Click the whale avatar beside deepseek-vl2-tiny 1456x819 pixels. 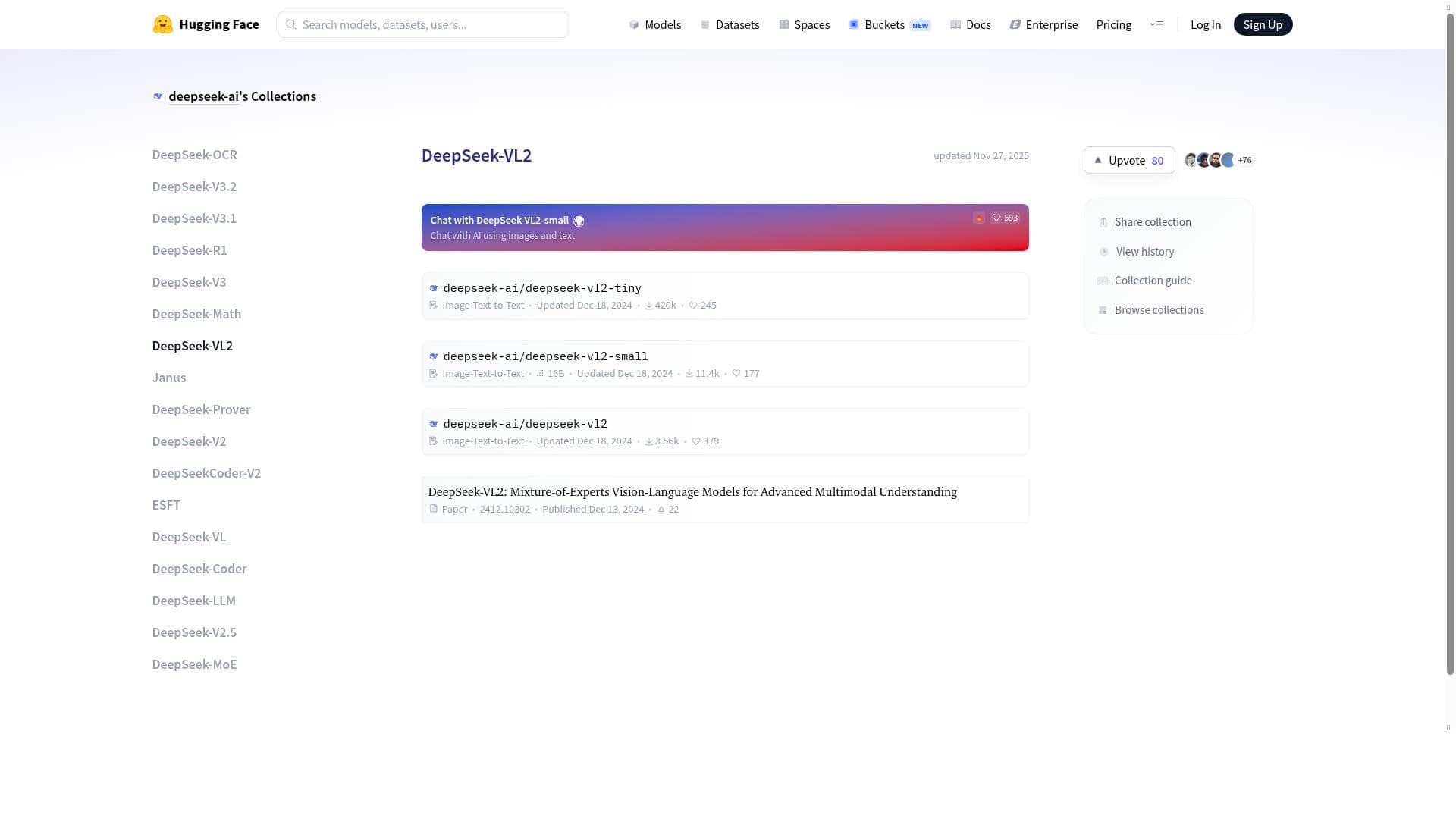point(434,288)
